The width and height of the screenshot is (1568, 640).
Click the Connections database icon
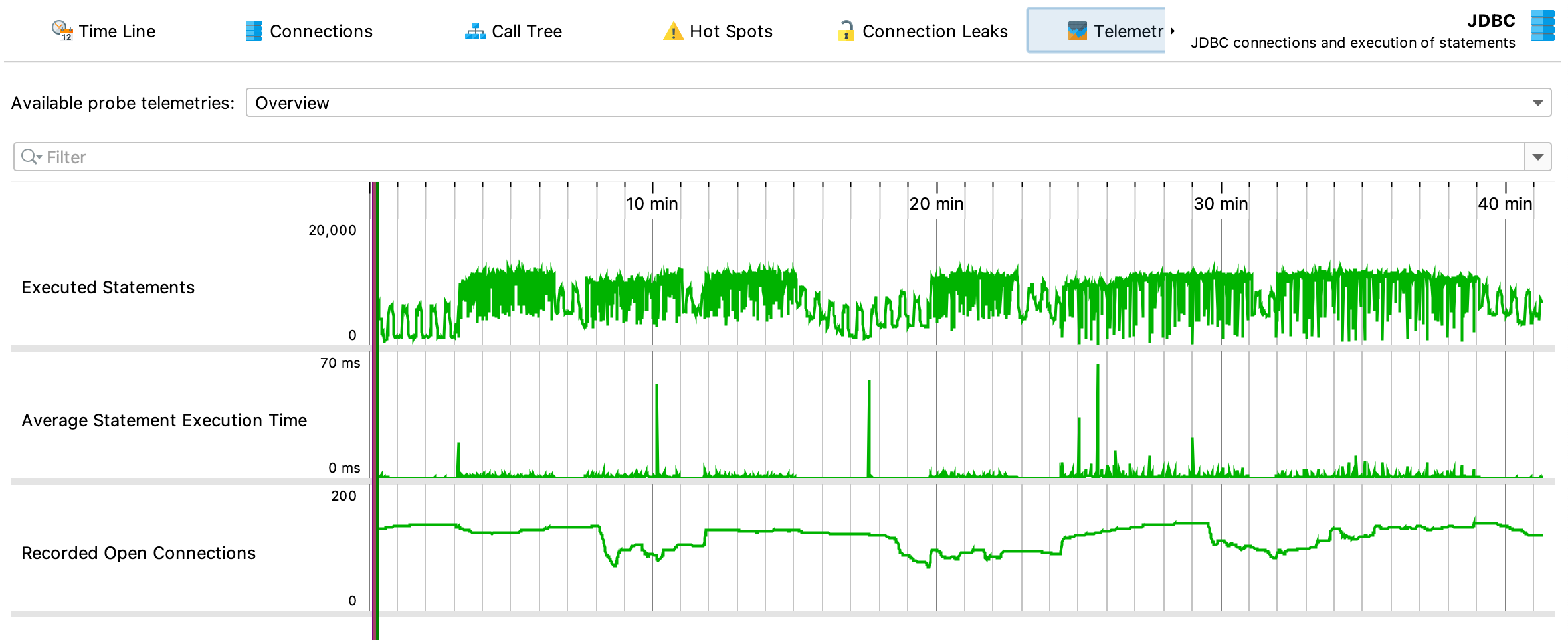click(253, 31)
